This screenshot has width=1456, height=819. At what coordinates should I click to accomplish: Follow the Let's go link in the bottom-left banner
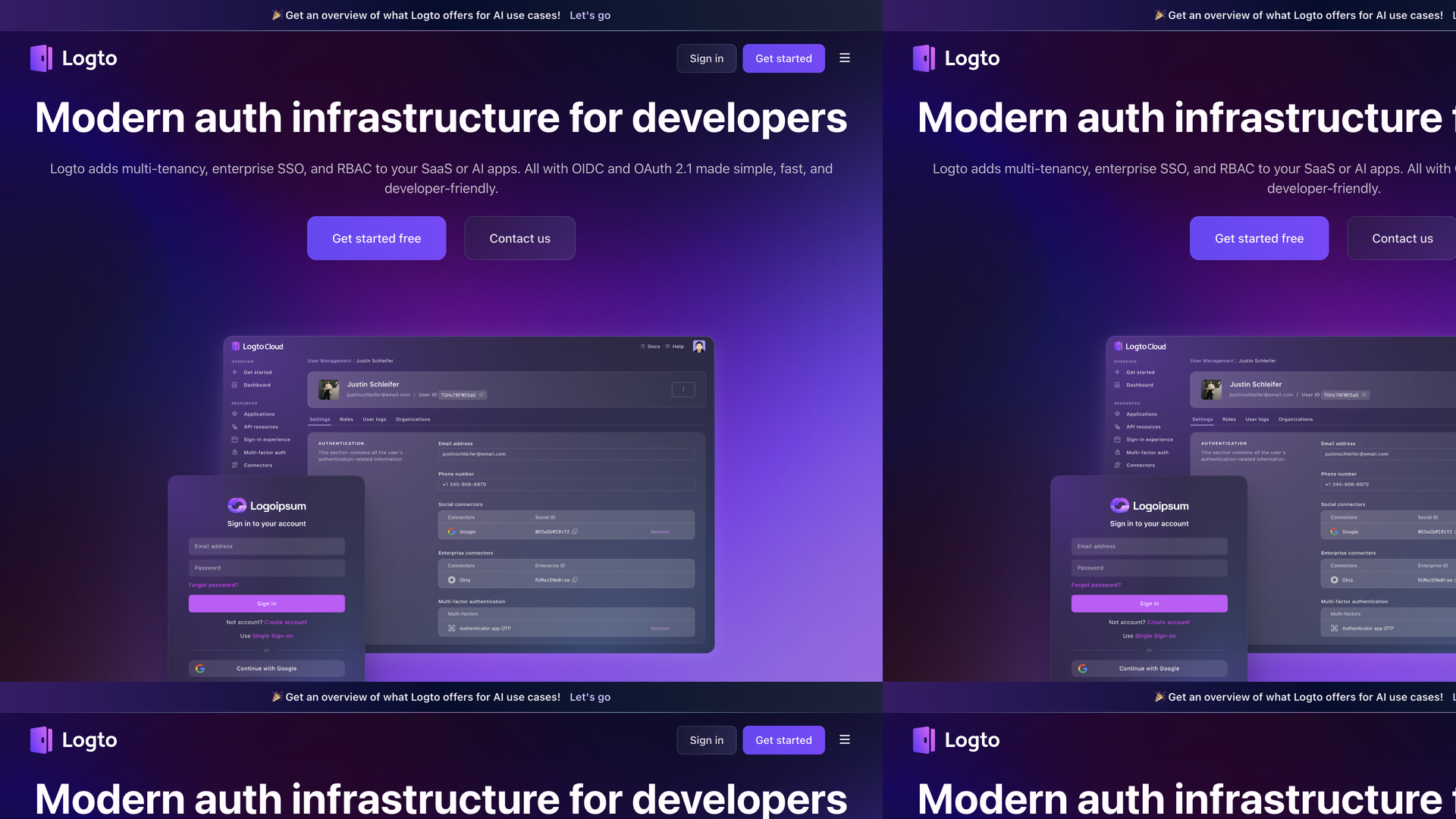click(590, 697)
